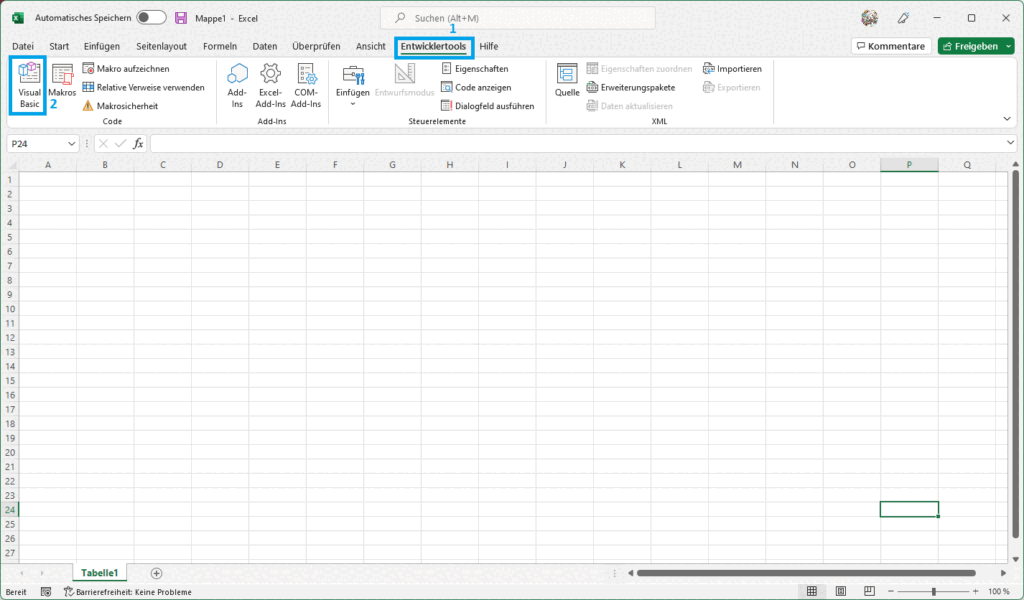Expand the Name Box dropdown
The image size is (1024, 600).
(71, 144)
